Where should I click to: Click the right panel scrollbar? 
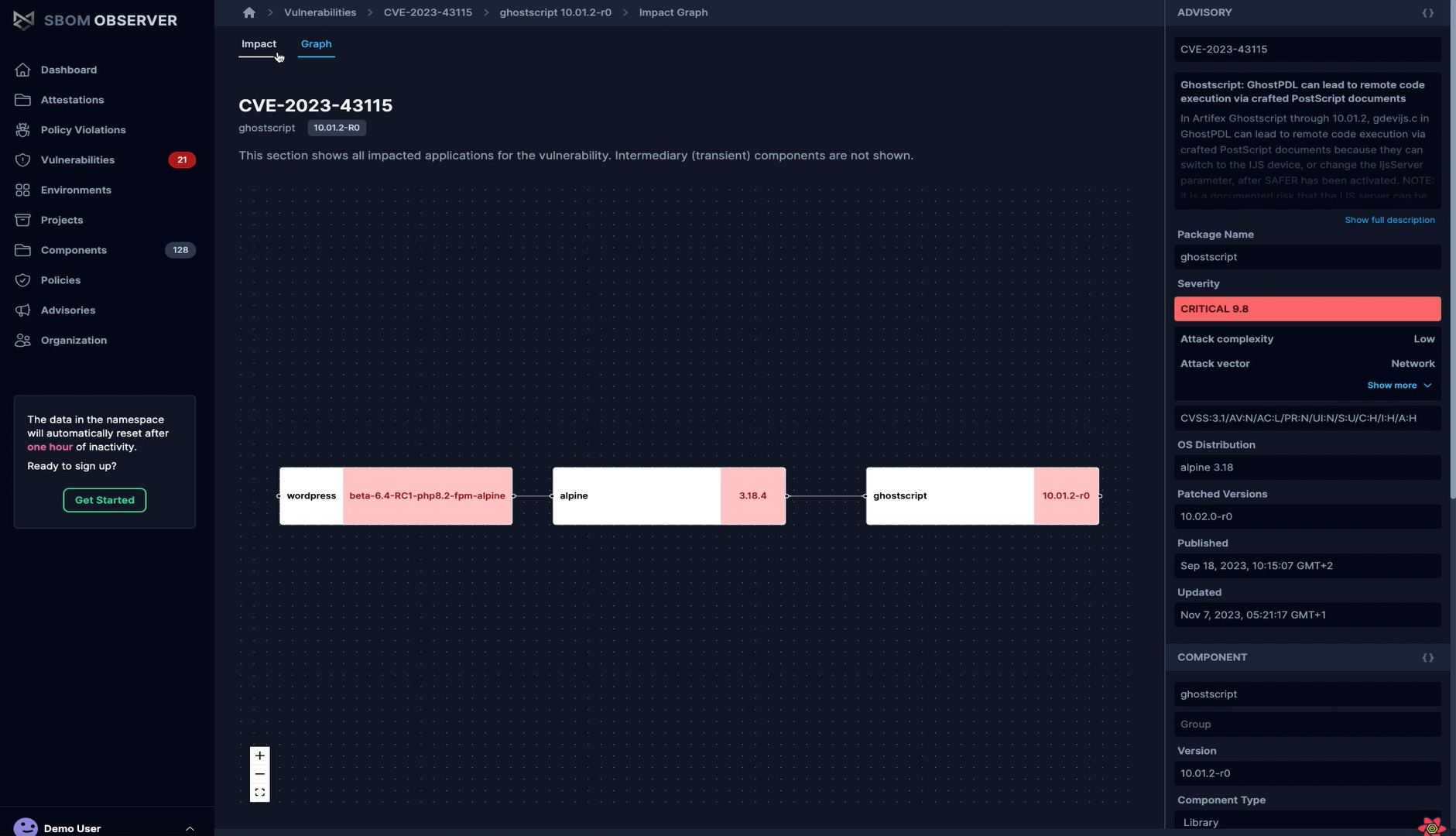(1452, 248)
